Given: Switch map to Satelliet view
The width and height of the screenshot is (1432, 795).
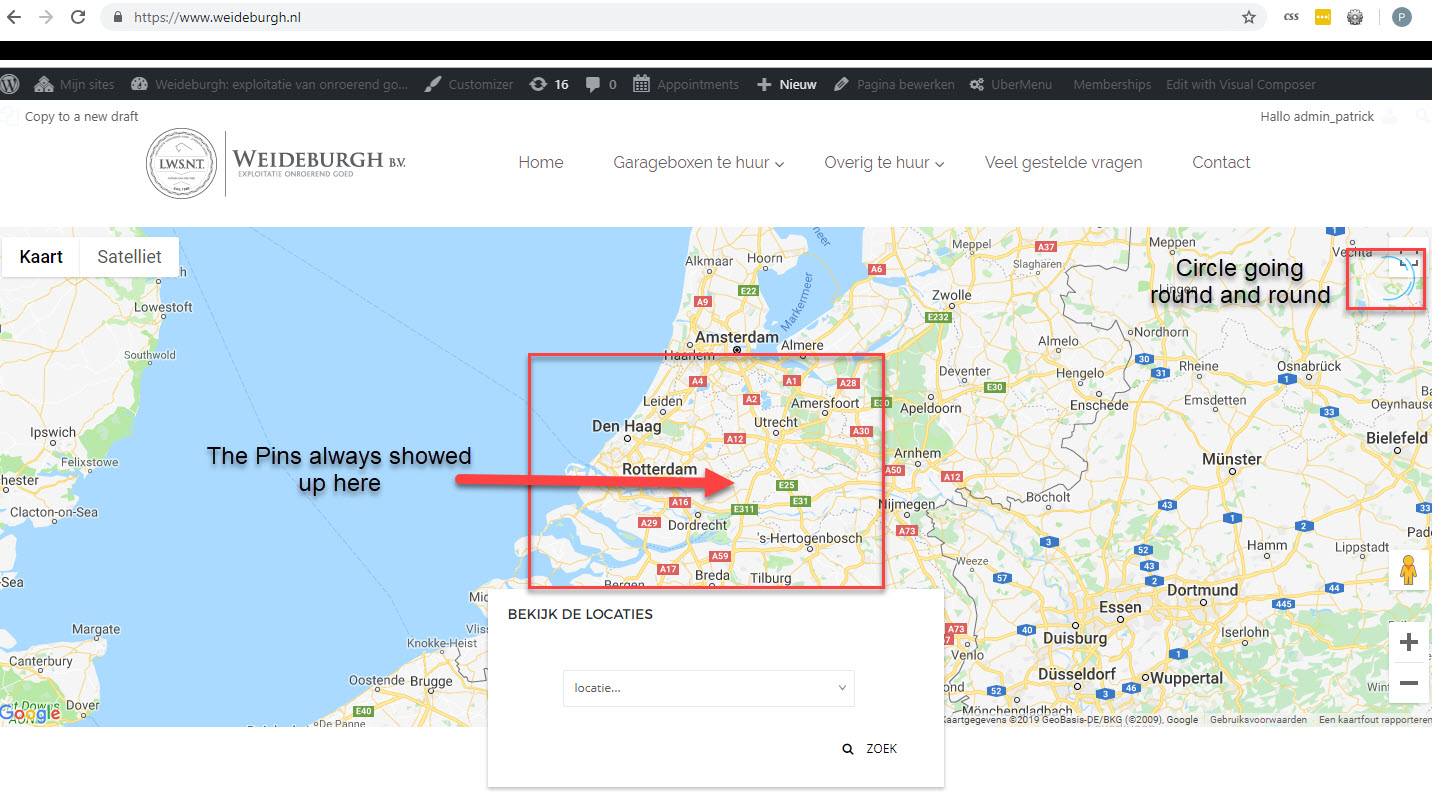Looking at the screenshot, I should [128, 256].
